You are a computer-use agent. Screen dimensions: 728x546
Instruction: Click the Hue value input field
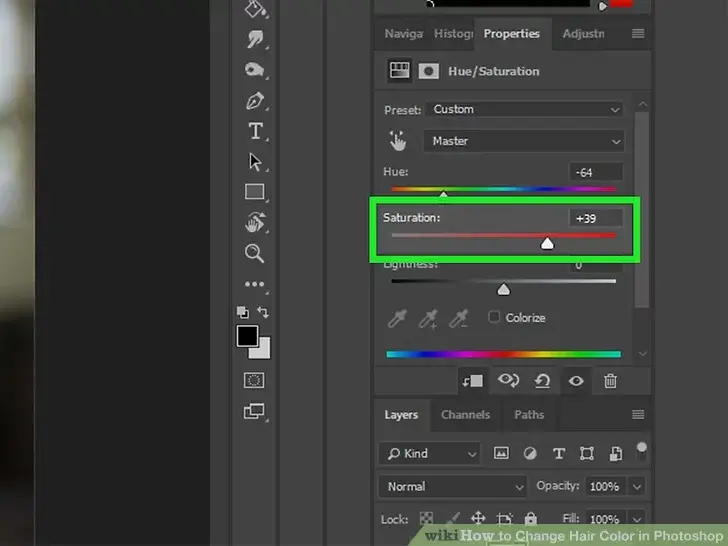point(597,172)
